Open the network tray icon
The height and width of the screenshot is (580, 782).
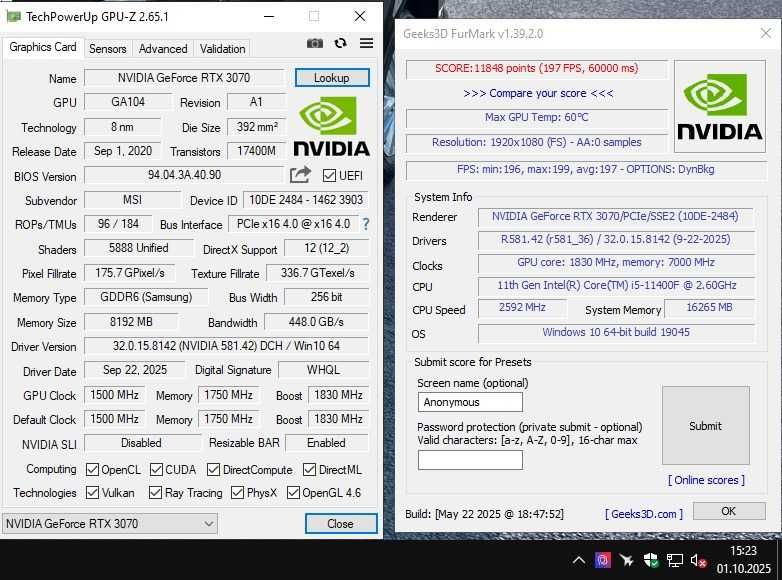(675, 561)
